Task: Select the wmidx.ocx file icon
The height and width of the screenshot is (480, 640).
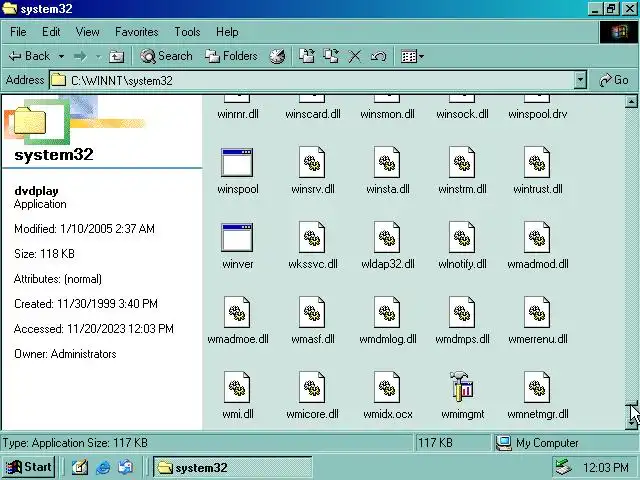Action: [387, 388]
